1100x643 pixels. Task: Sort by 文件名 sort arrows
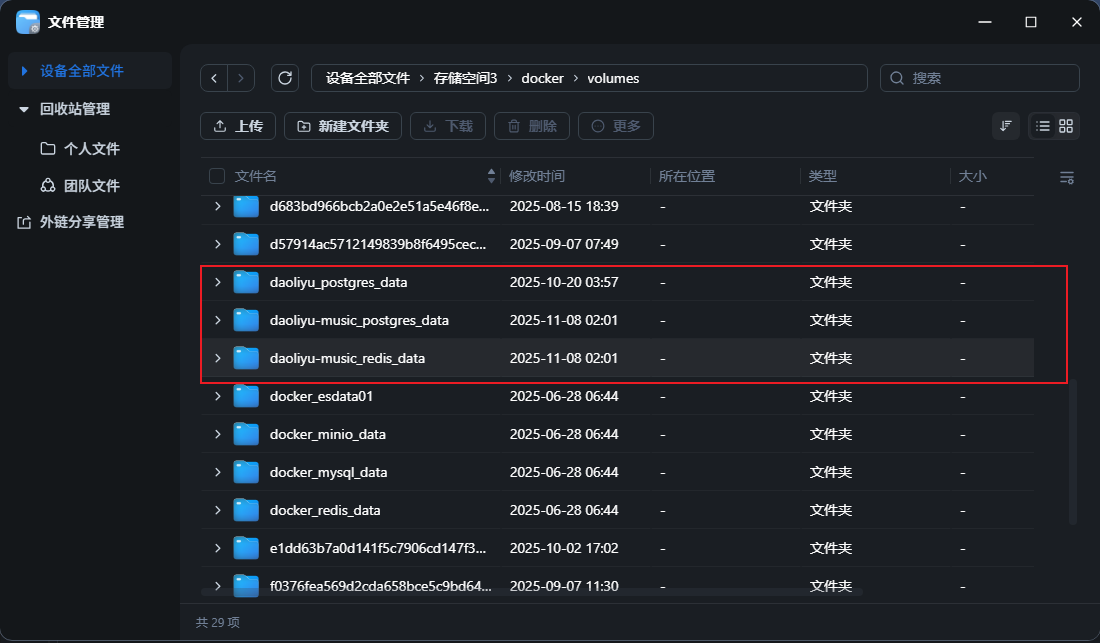pyautogui.click(x=491, y=176)
